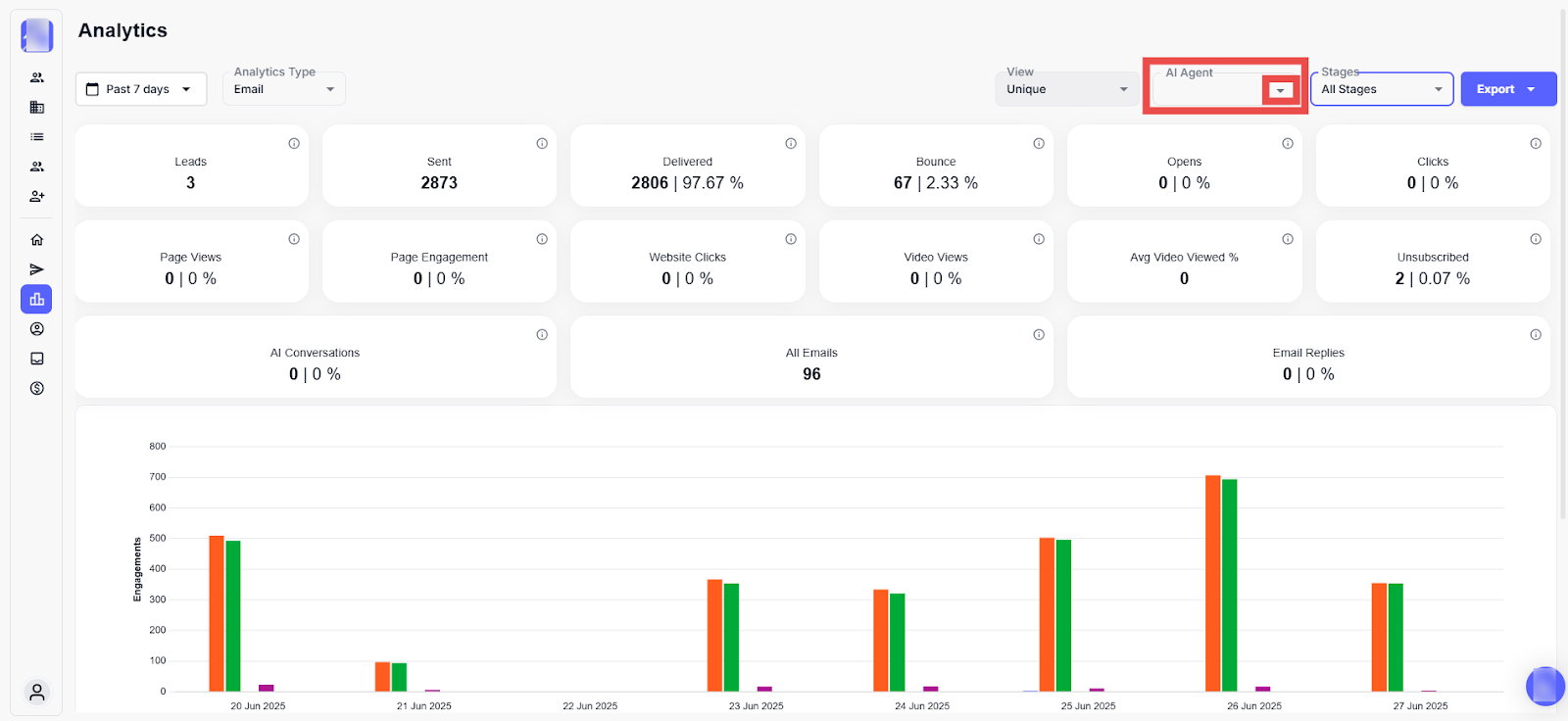Click the orange bar for 26 Jun 2025

coord(1212,583)
